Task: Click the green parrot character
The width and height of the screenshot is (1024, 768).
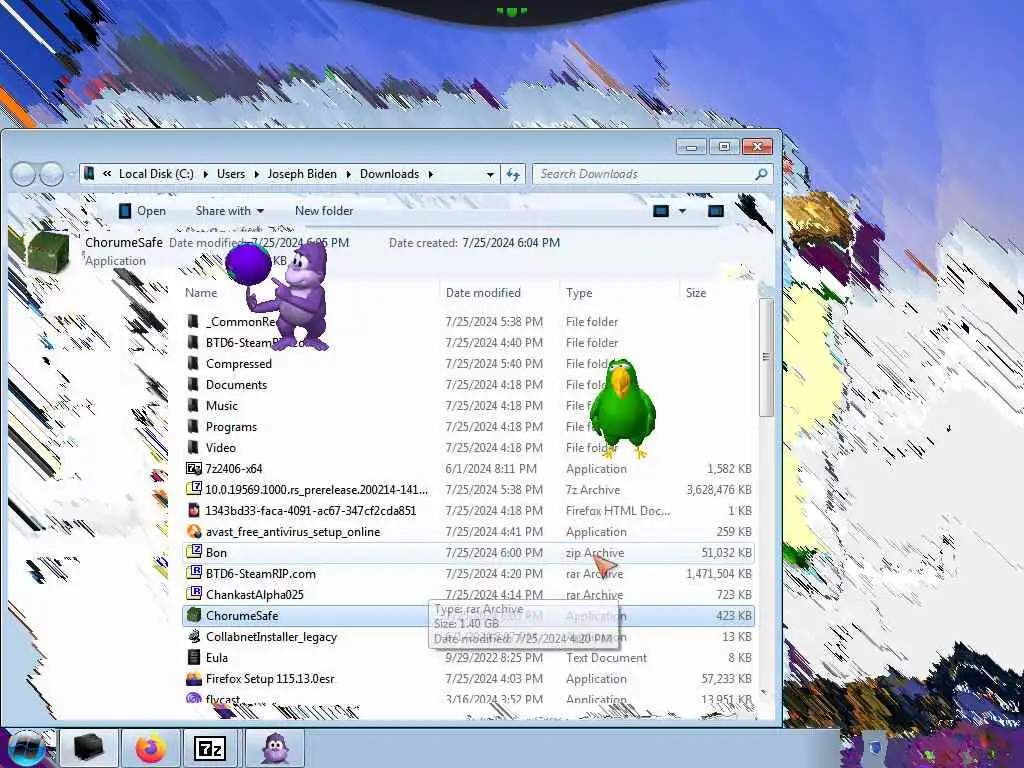Action: pos(622,409)
